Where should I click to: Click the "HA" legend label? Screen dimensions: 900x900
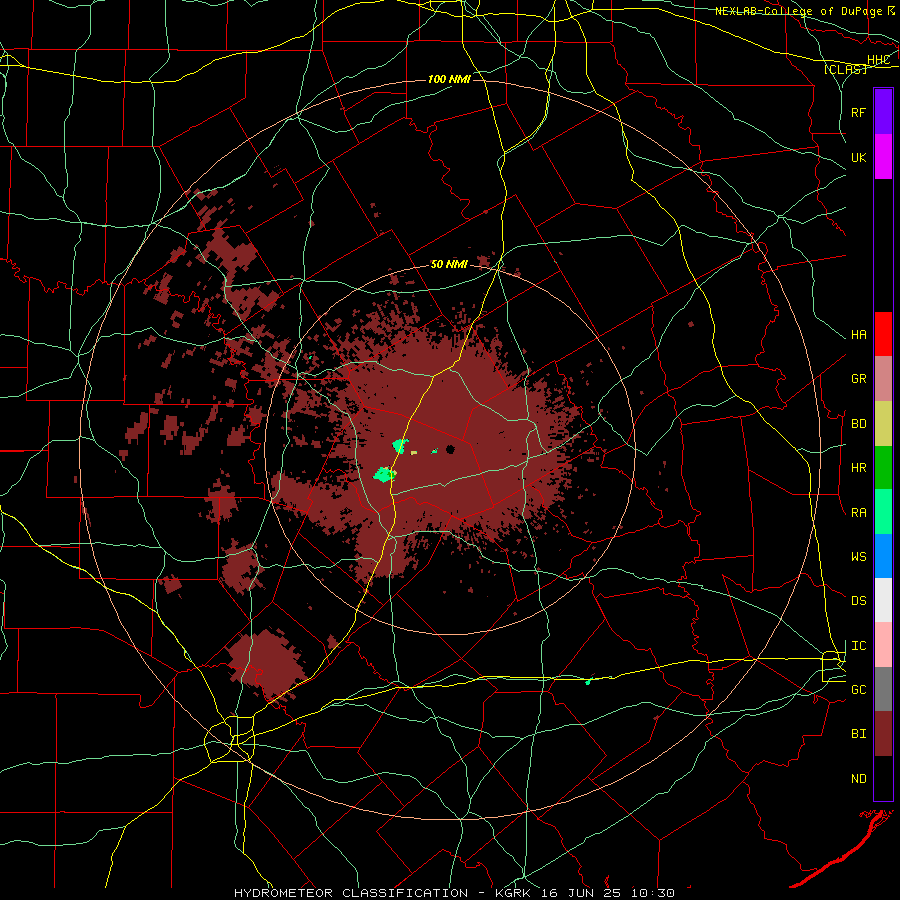pyautogui.click(x=858, y=334)
